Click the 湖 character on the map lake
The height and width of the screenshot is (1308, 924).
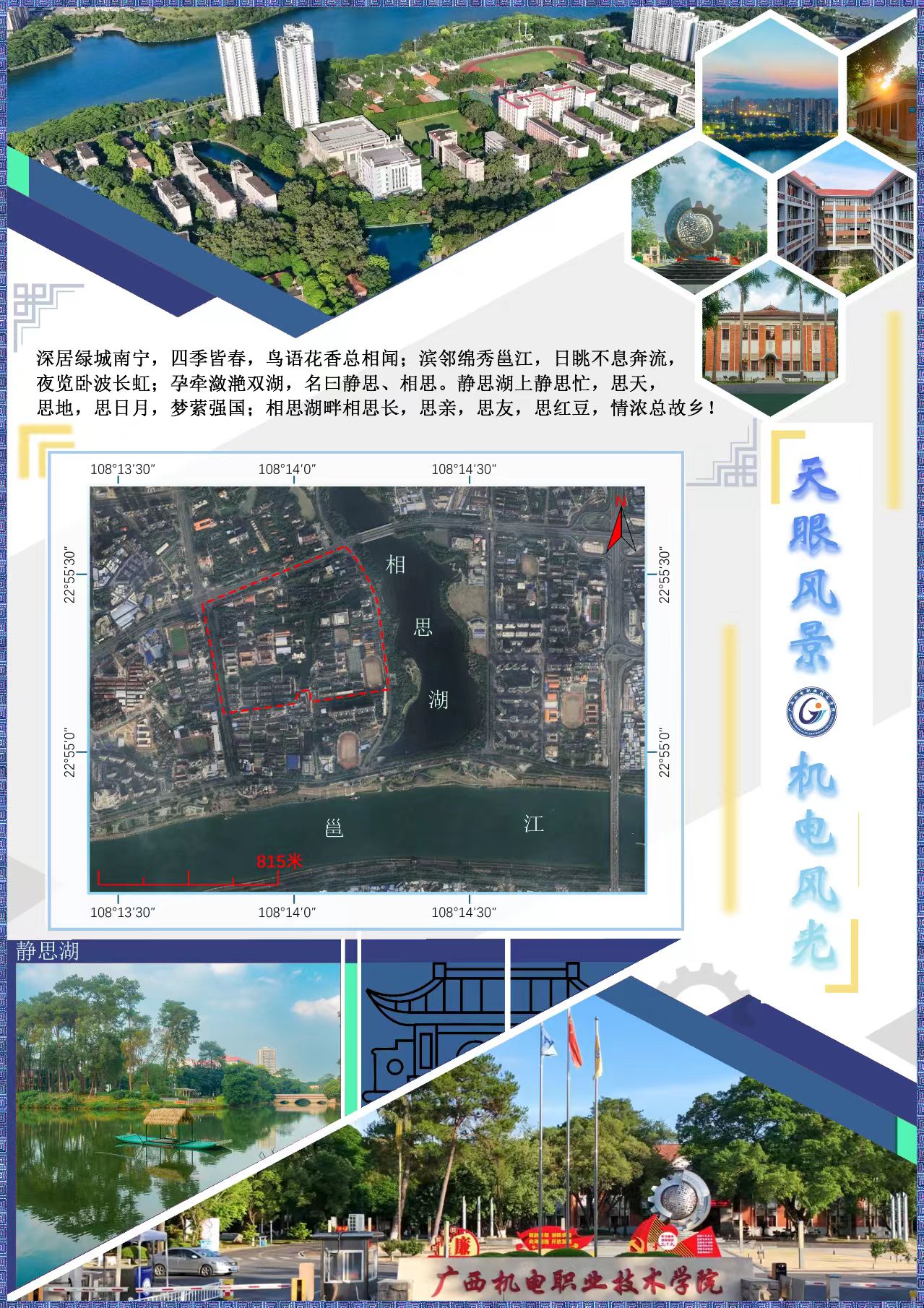438,700
